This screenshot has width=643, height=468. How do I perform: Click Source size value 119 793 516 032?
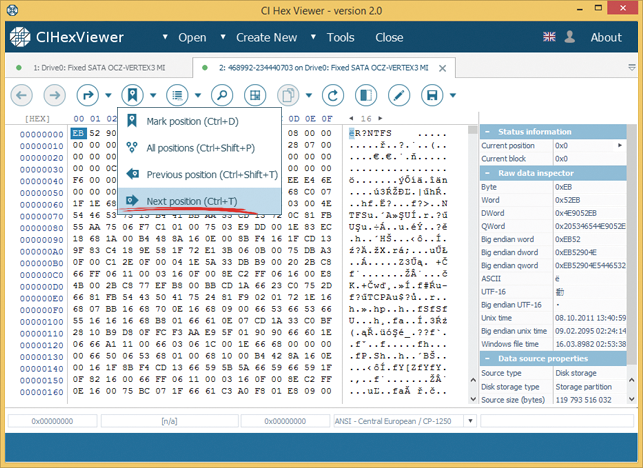[x=583, y=400]
